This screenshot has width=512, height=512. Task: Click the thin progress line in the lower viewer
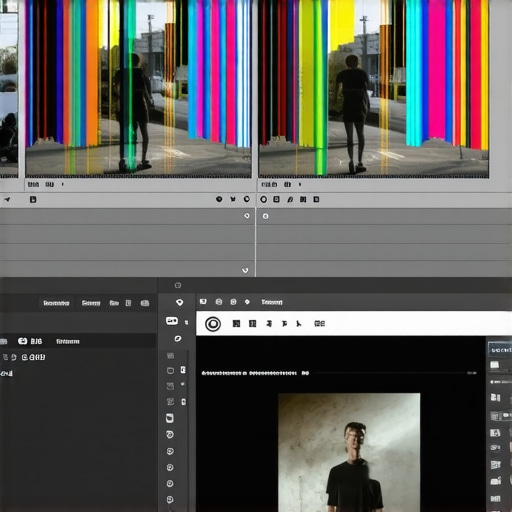pos(389,373)
